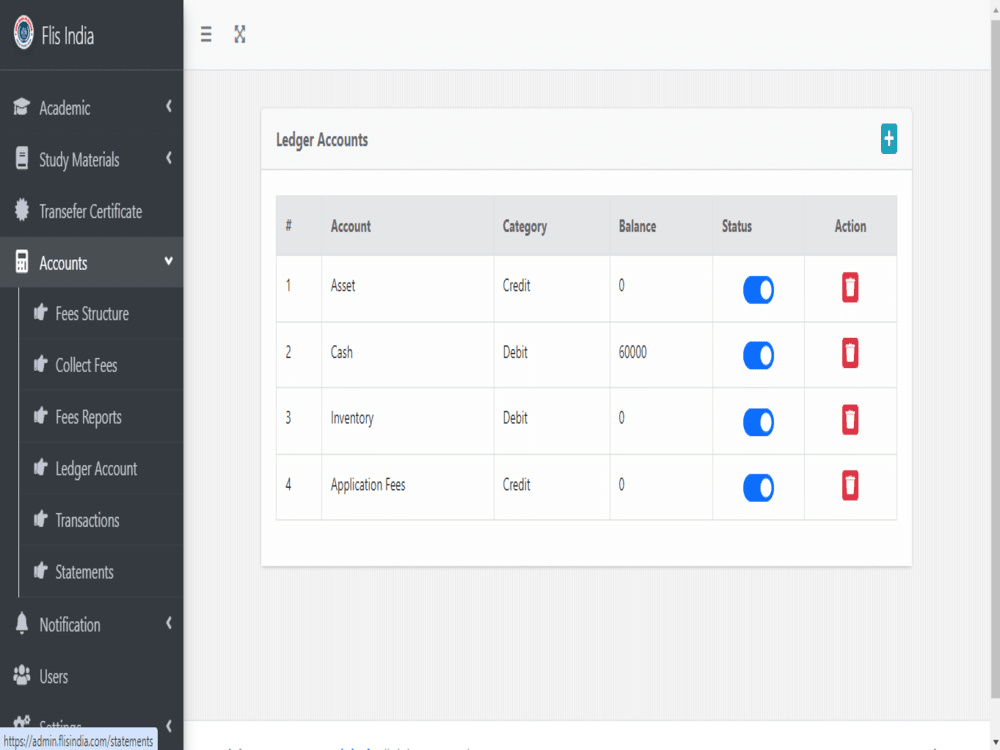
Task: Click the Debit category in Cash row
Action: 515,352
